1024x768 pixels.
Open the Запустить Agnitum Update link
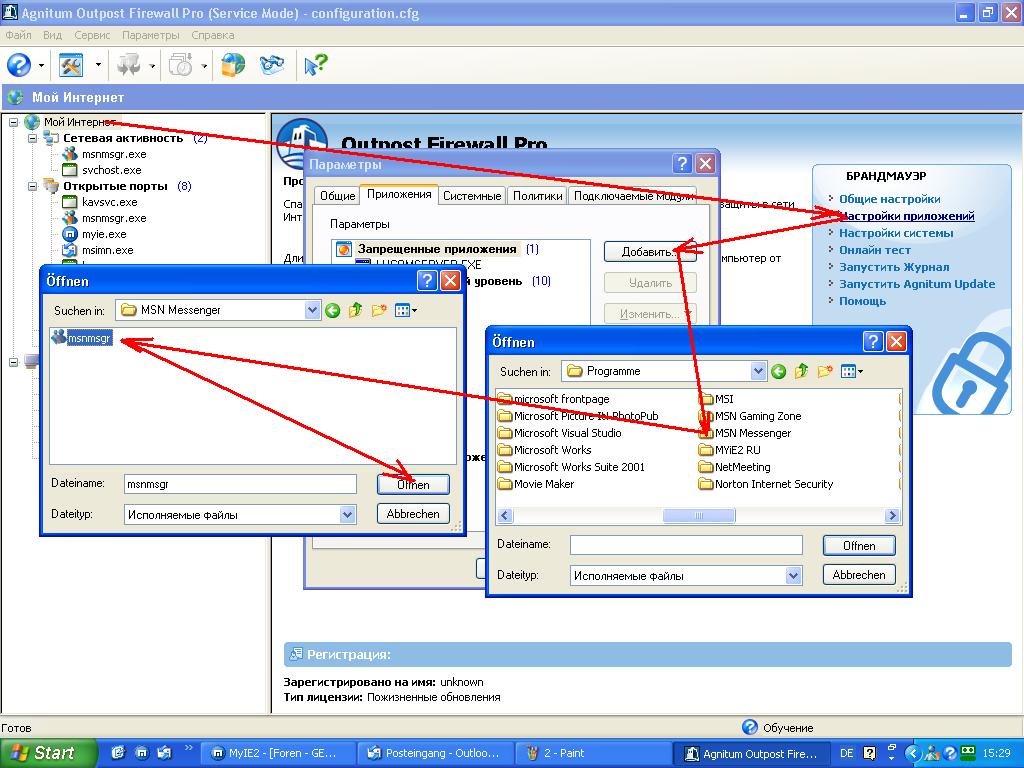917,284
